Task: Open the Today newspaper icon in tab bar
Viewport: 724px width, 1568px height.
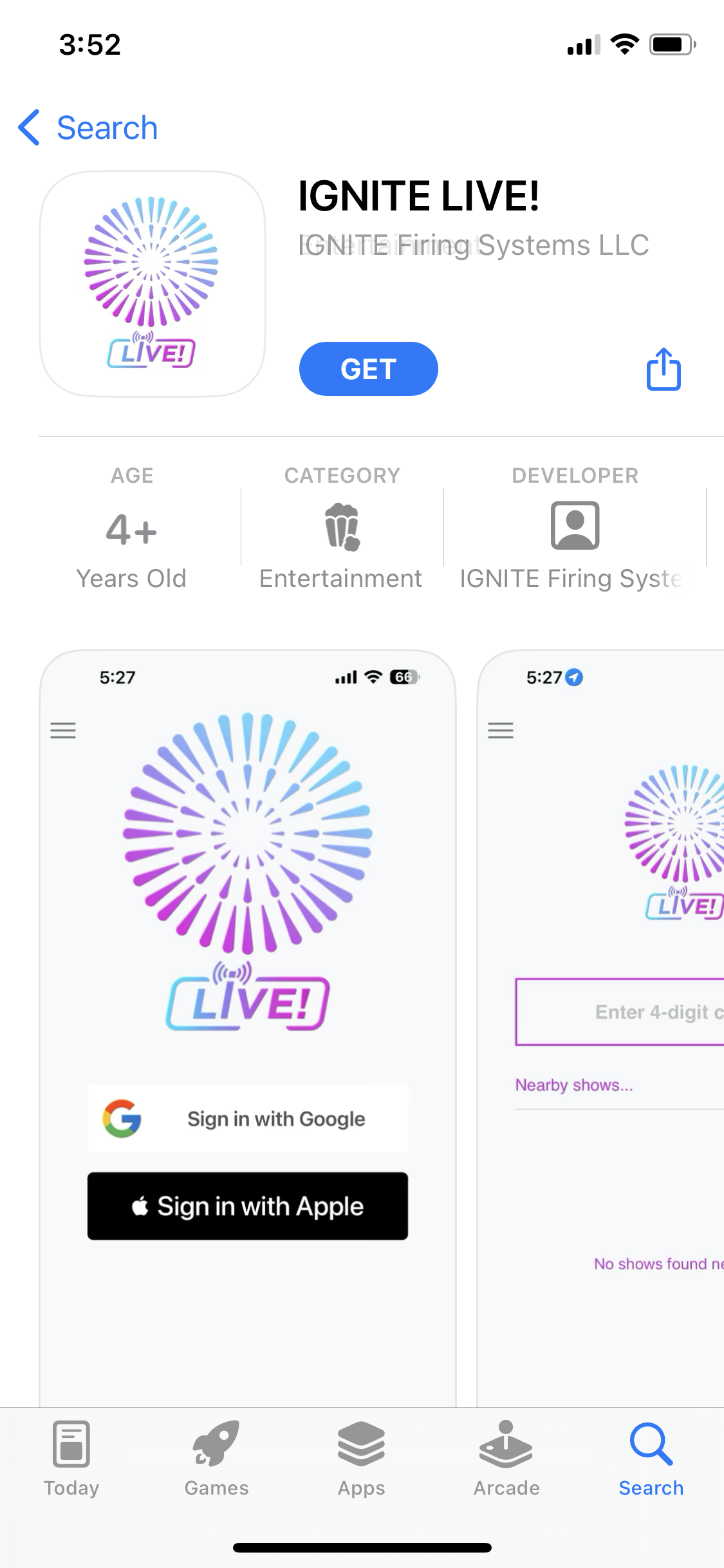Action: coord(71,1457)
